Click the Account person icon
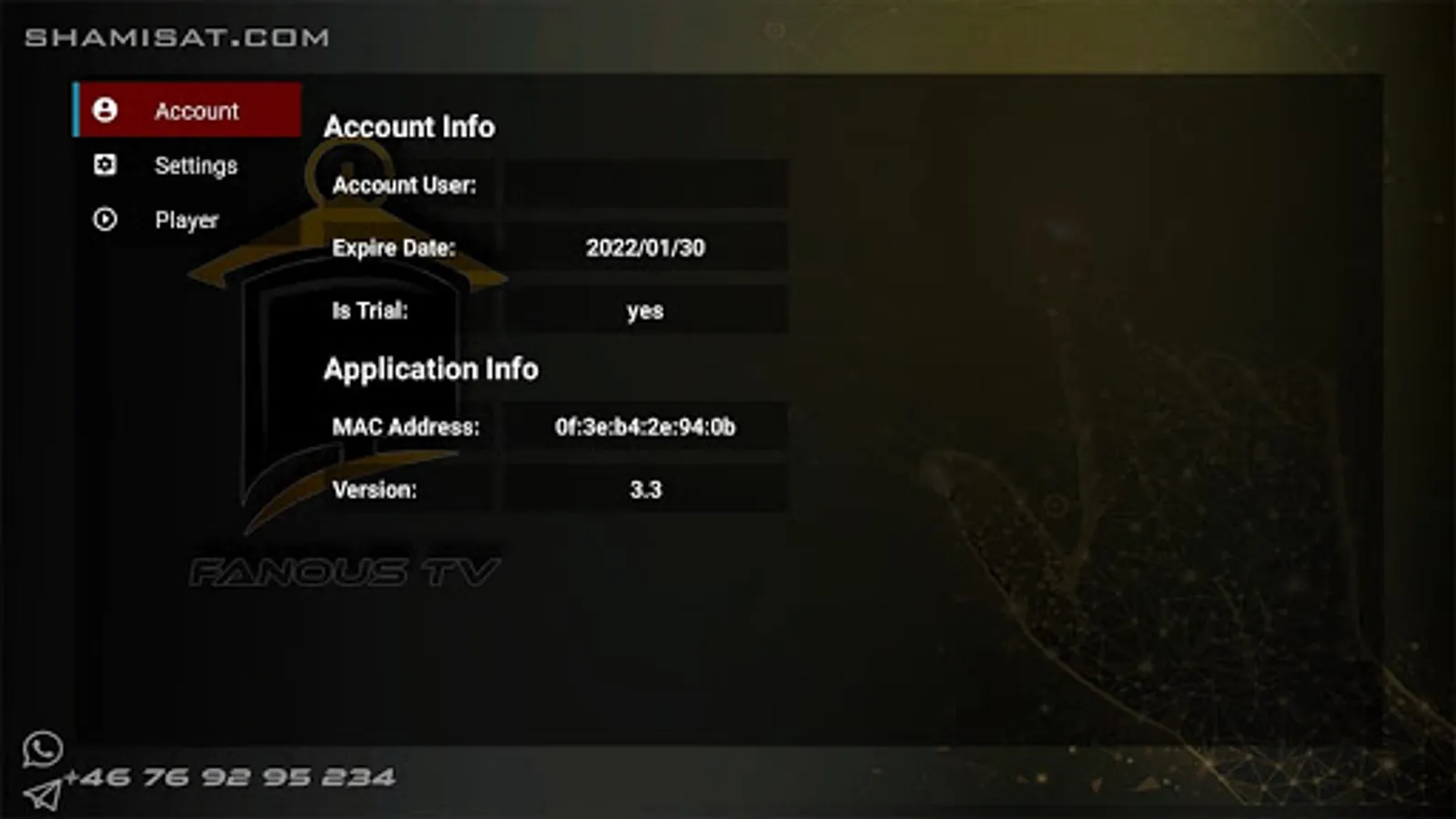Image resolution: width=1456 pixels, height=819 pixels. (x=105, y=110)
